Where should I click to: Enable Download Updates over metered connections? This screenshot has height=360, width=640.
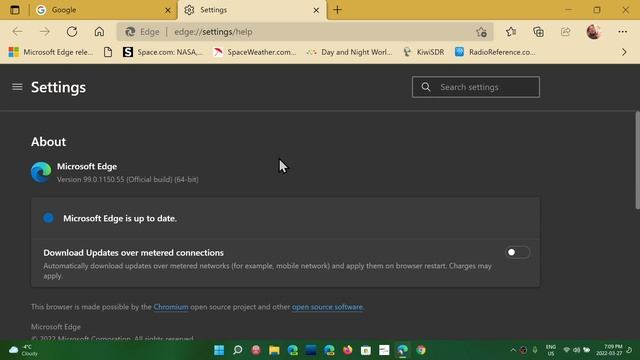pos(518,252)
